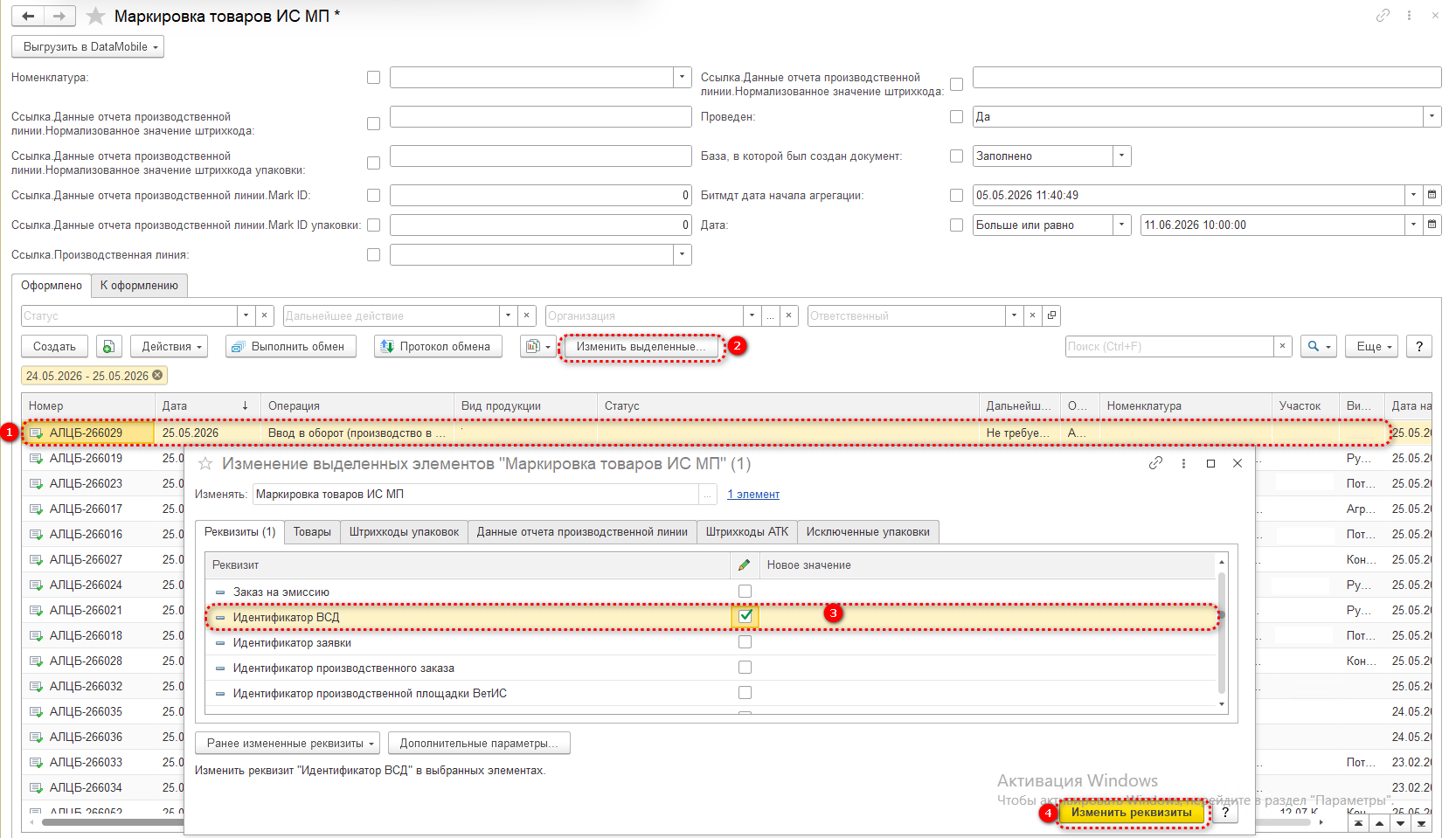Screen dimensions: 1456x838
Task: Click the magnifier search button
Action: 1319,347
